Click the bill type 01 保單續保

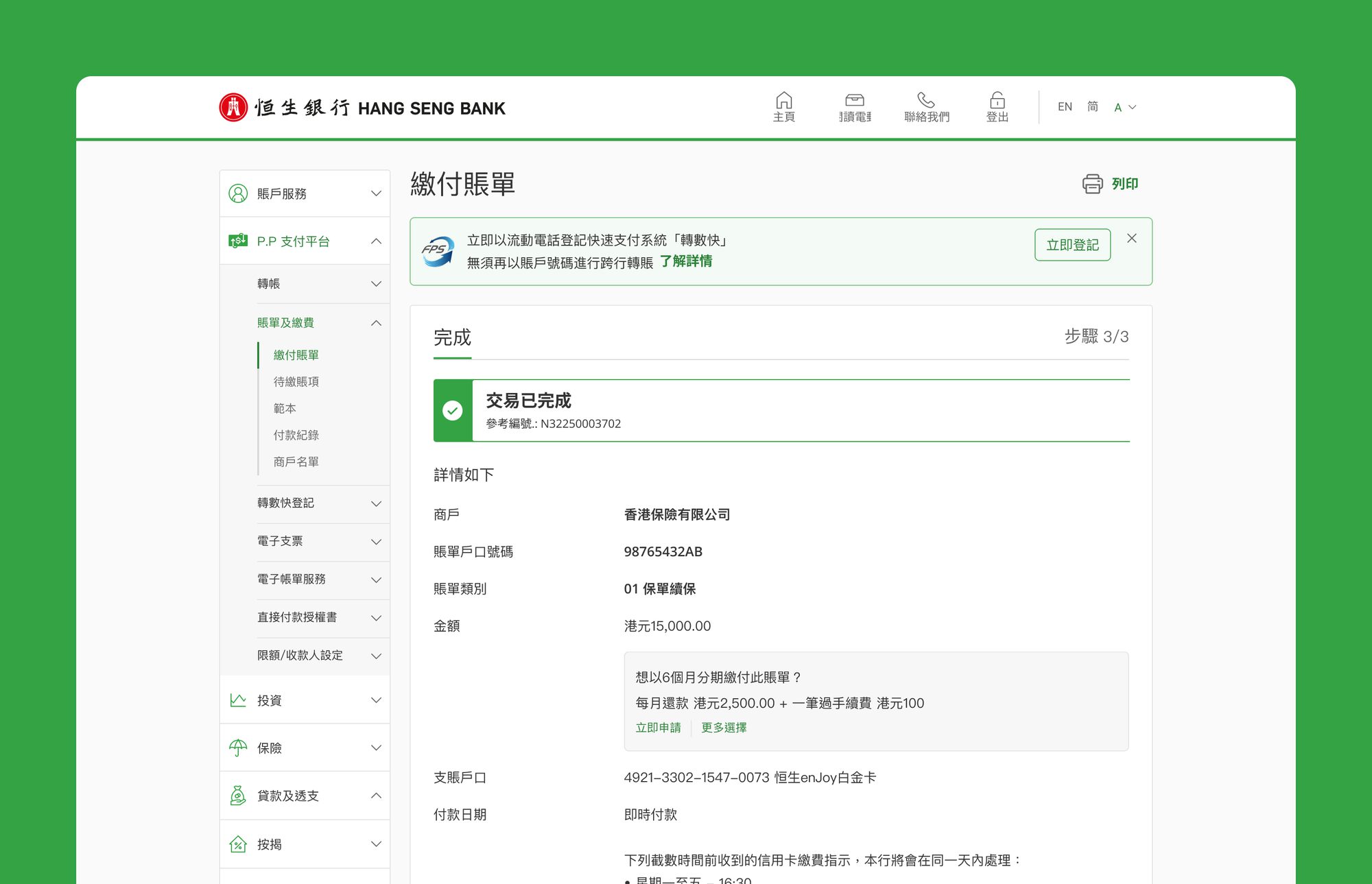click(x=660, y=588)
